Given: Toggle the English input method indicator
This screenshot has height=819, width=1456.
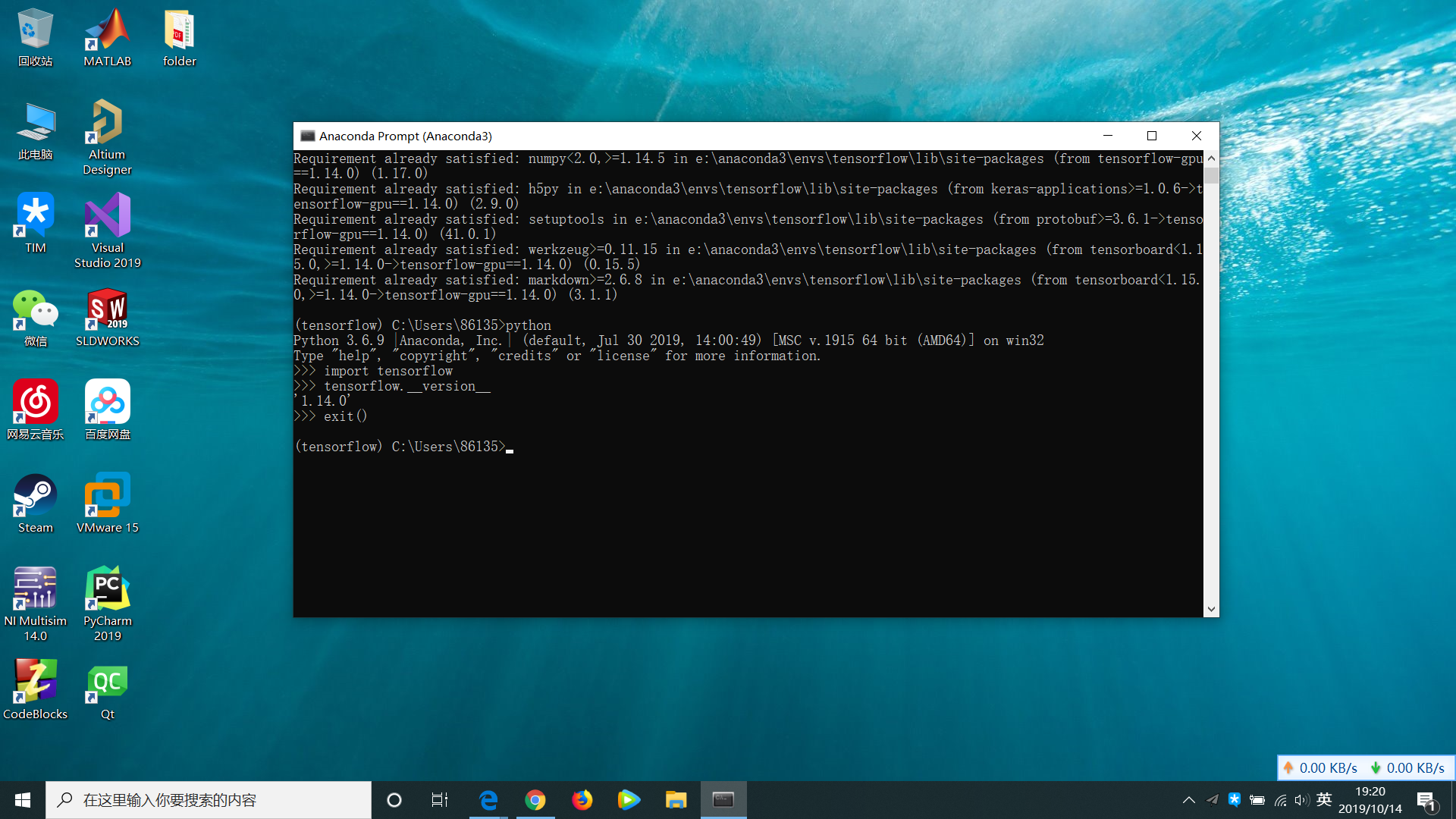Looking at the screenshot, I should coord(1324,800).
